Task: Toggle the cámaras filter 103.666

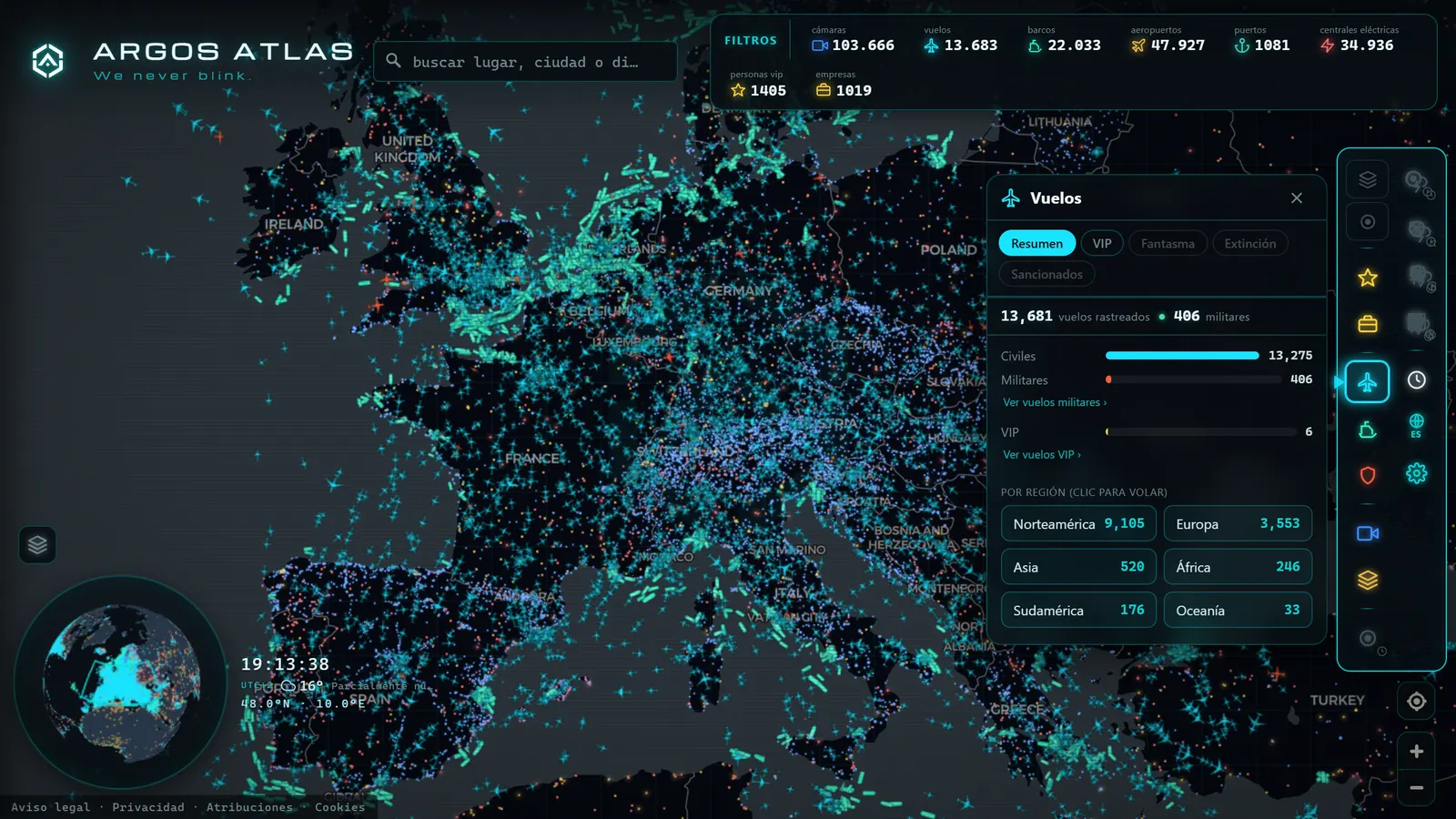Action: tap(853, 39)
